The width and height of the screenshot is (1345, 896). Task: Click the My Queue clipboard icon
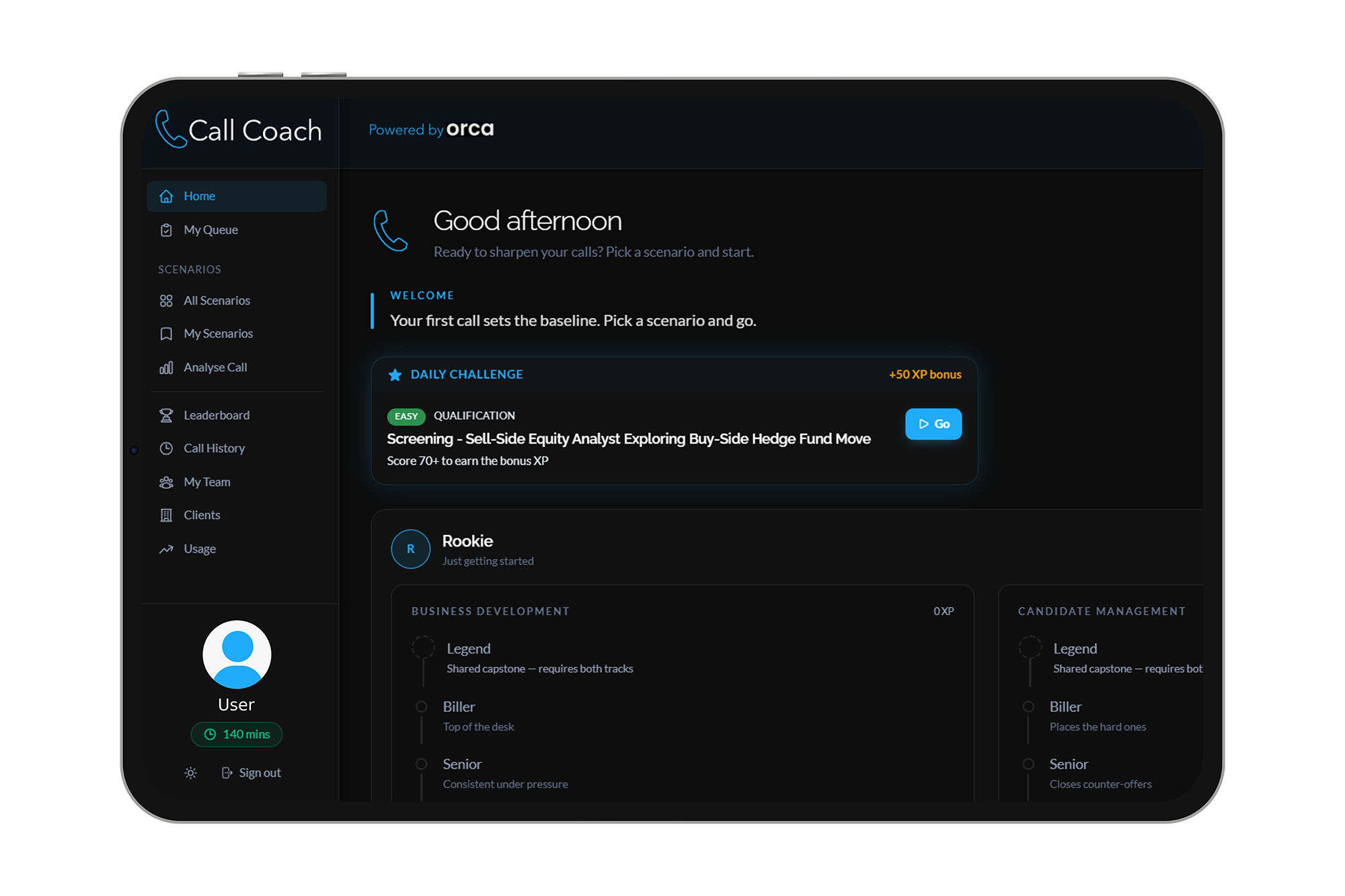point(166,230)
